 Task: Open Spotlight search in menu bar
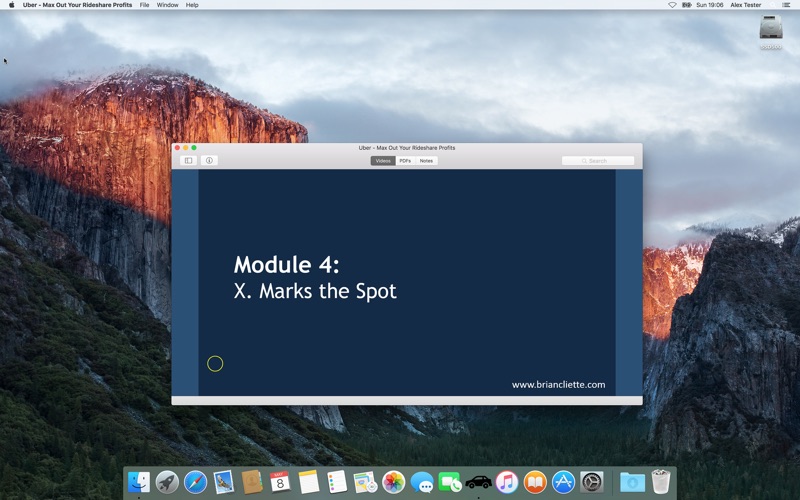pos(772,5)
